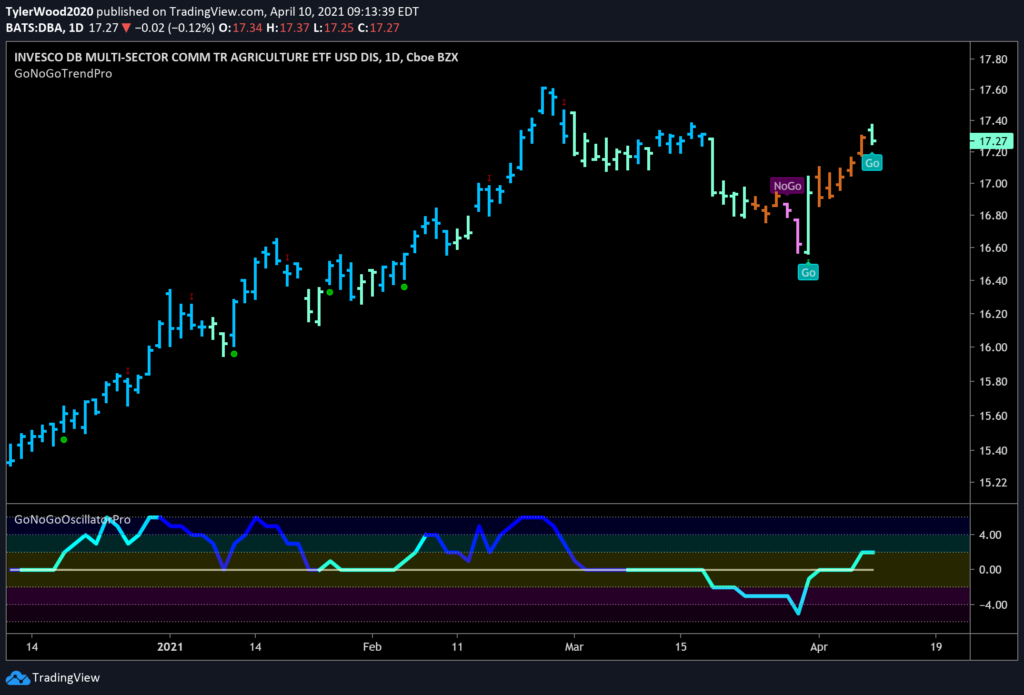
Task: Click the INVESCO DB Agriculture ETF title
Action: [236, 57]
